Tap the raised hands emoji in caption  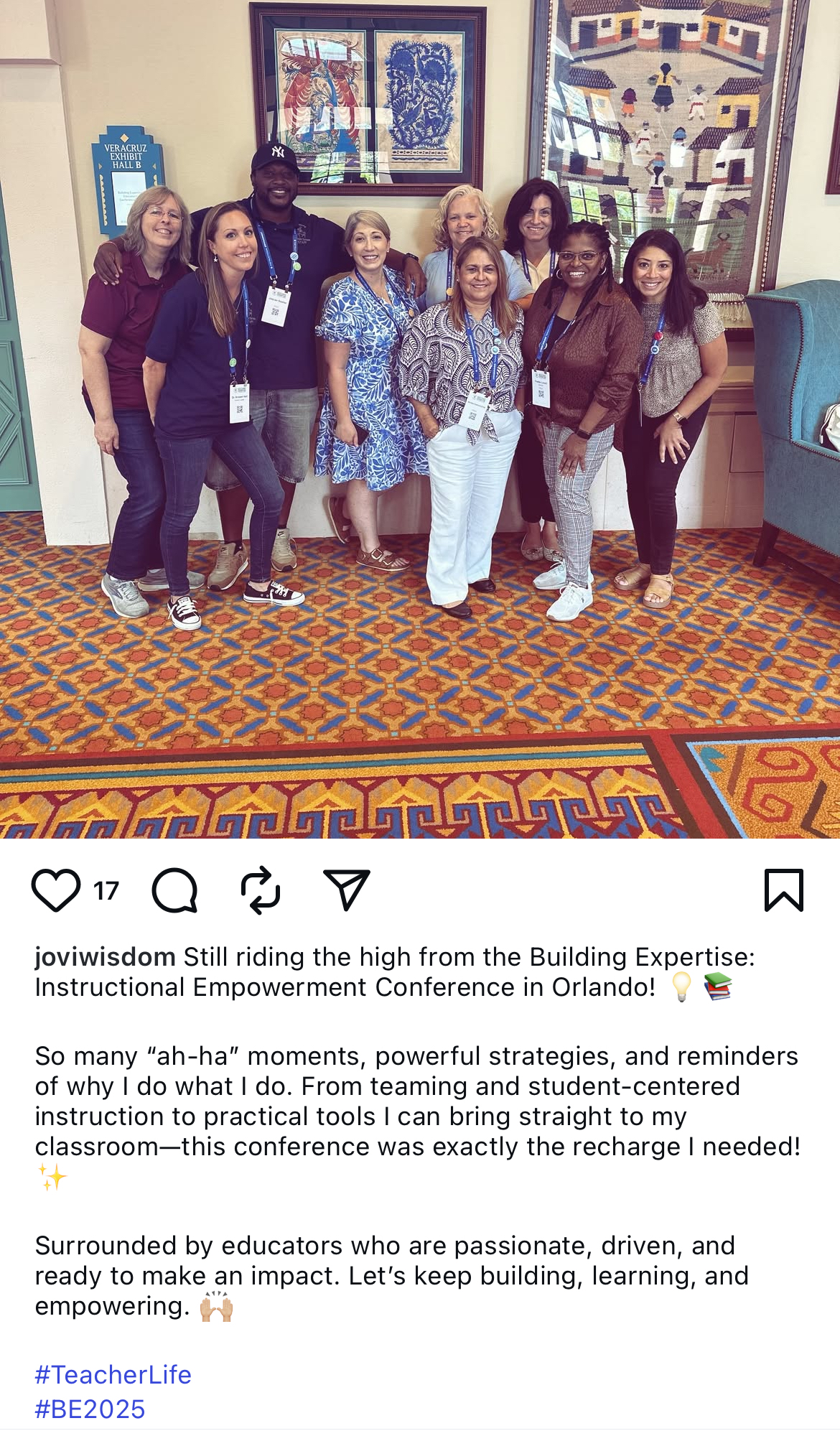216,1307
